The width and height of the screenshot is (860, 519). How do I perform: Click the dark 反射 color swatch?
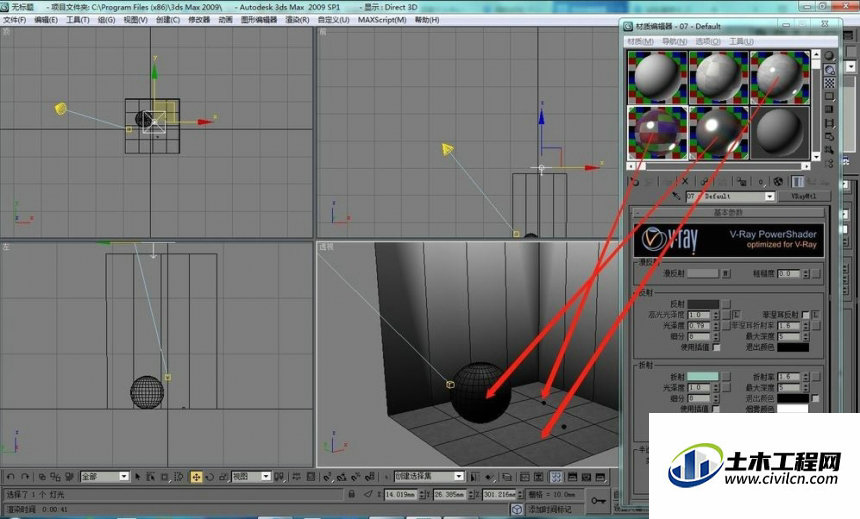coord(703,304)
